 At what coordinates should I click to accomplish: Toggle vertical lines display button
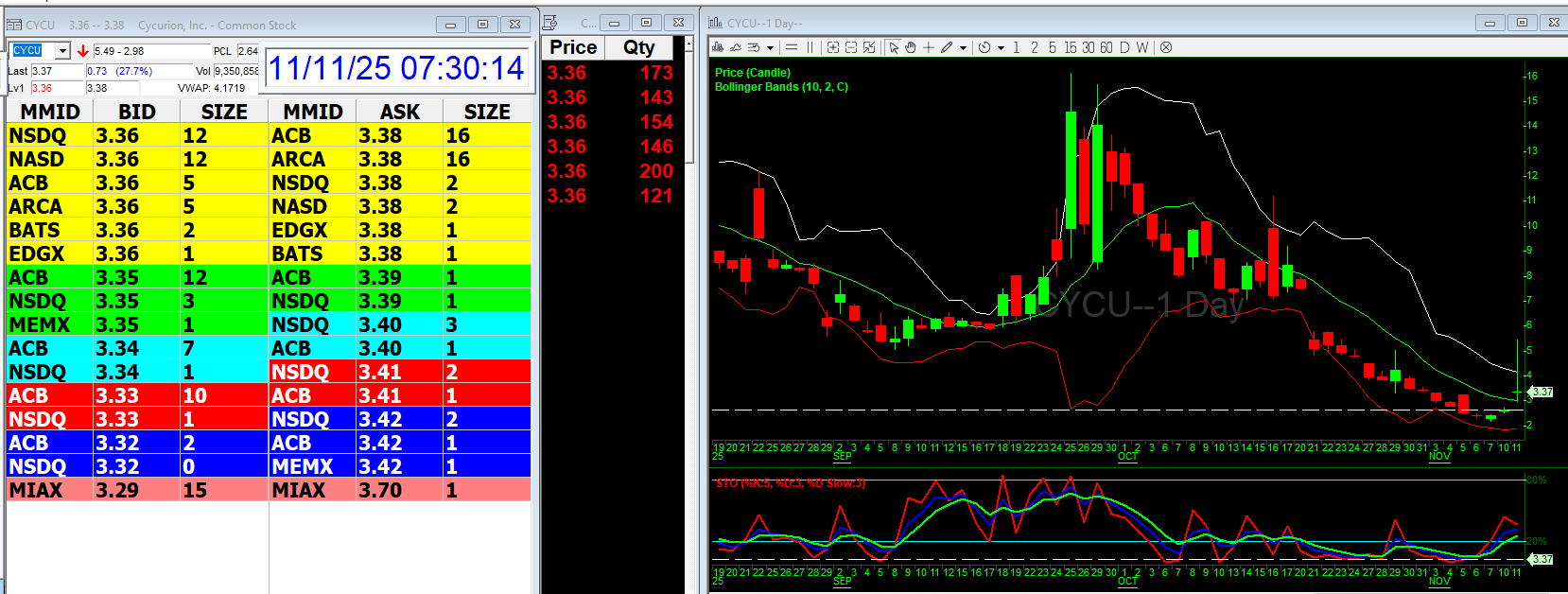pyautogui.click(x=810, y=47)
